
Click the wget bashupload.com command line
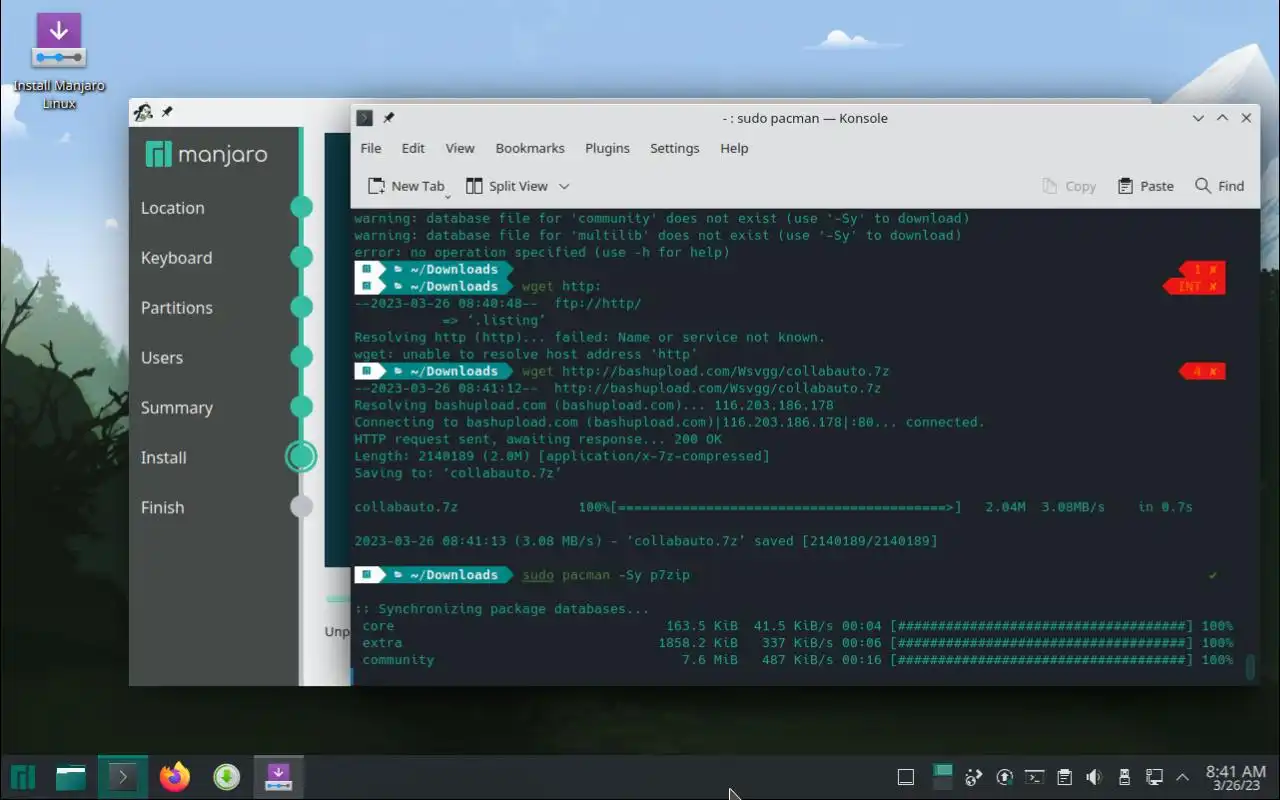click(705, 371)
